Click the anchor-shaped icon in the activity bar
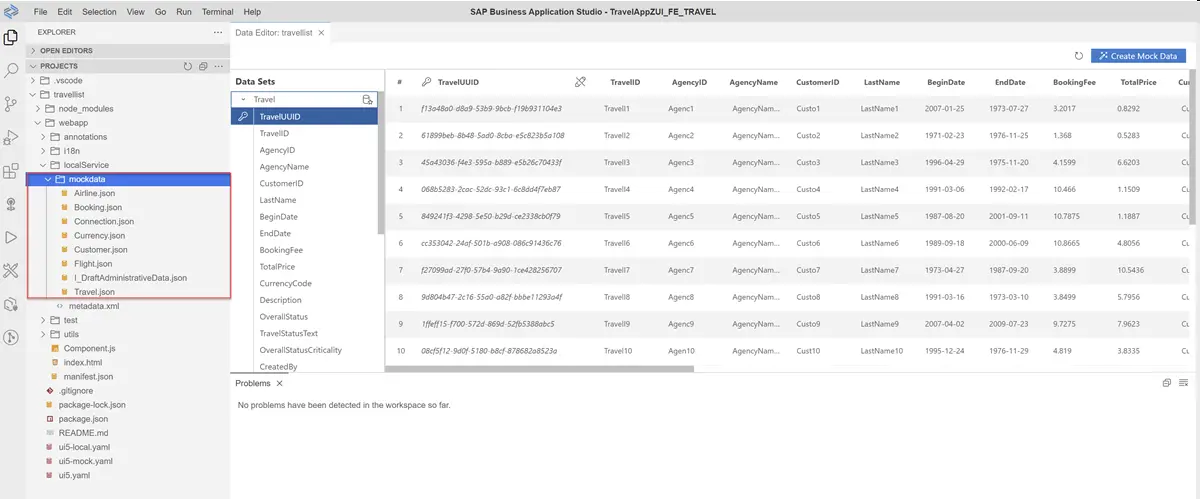Screen dimensions: 1200x499 (12, 204)
